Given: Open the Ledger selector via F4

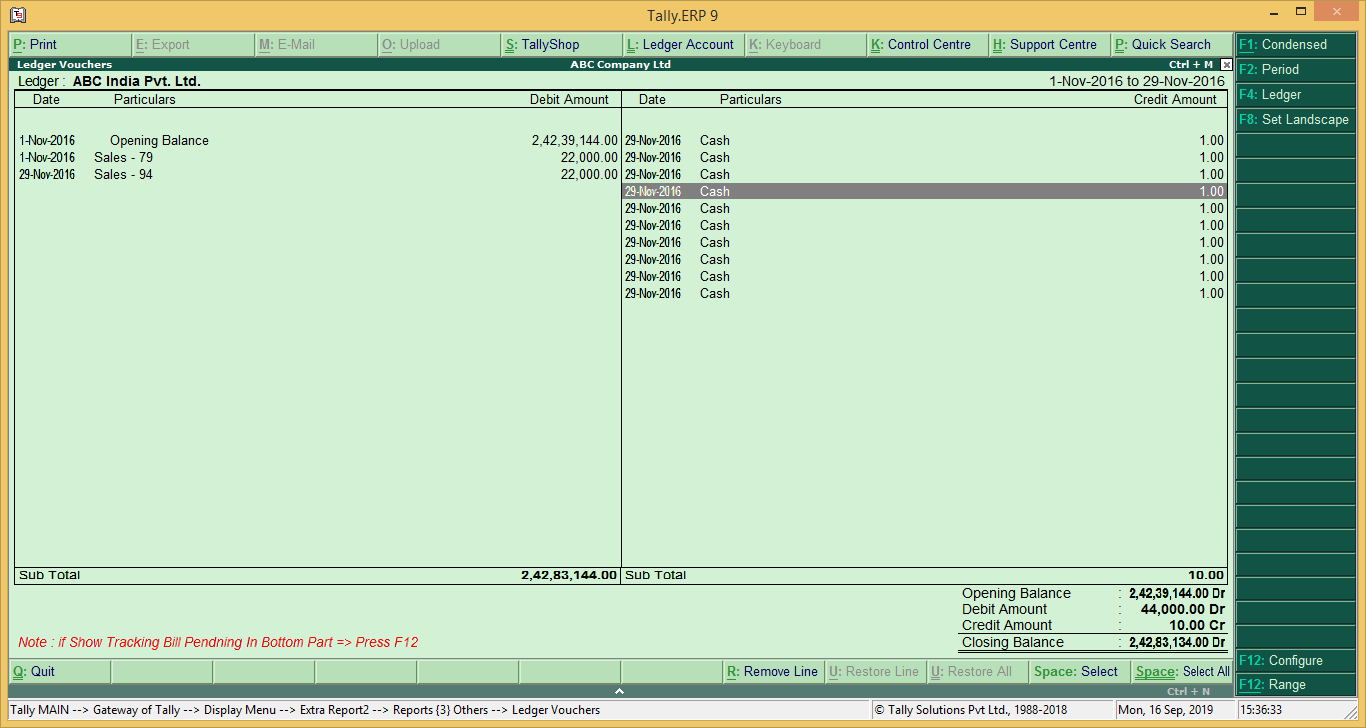Looking at the screenshot, I should (x=1295, y=94).
